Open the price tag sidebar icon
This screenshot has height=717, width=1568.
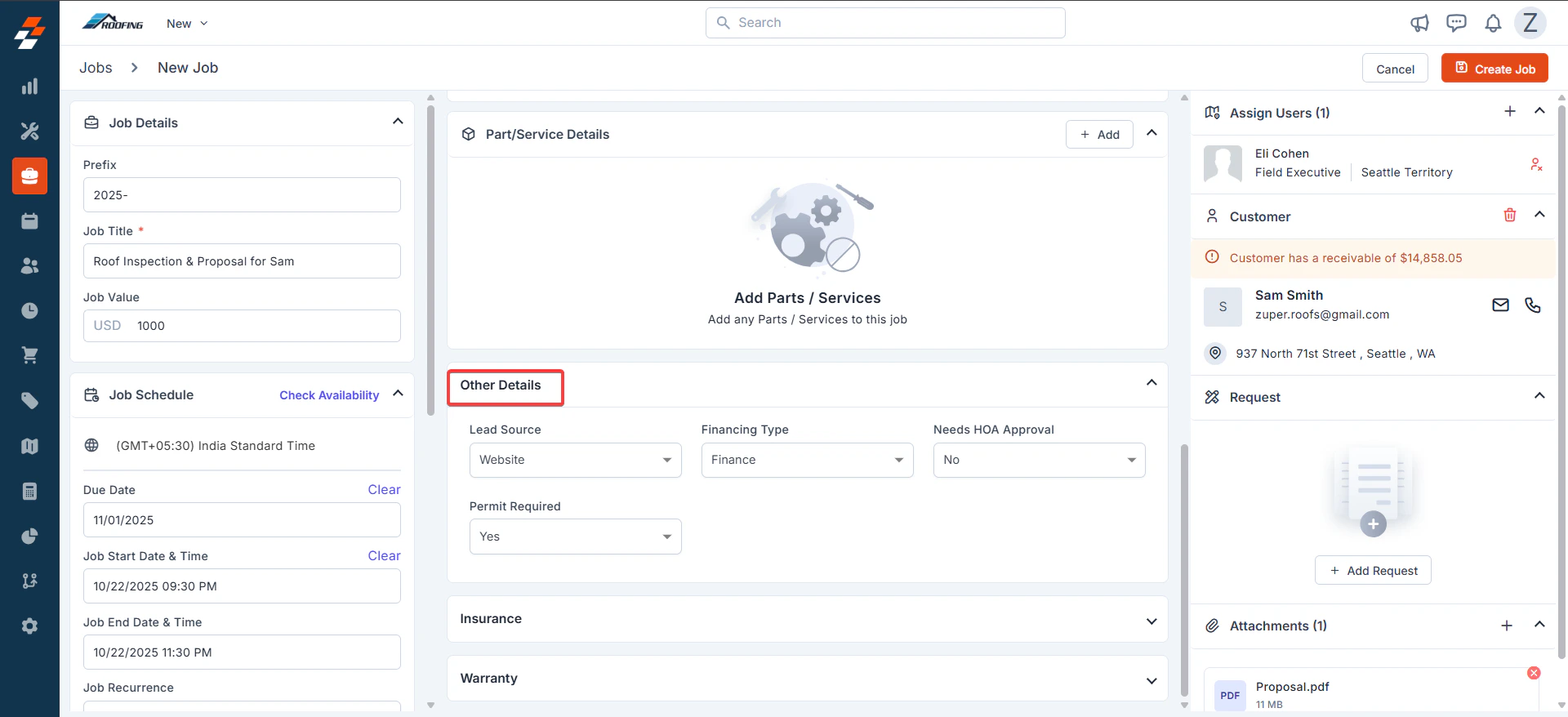click(x=29, y=400)
